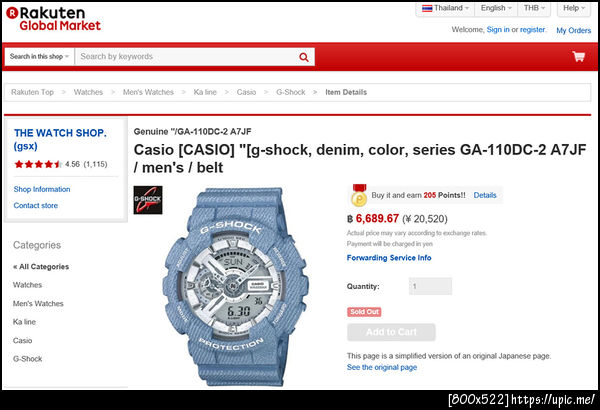This screenshot has height=410, width=600.
Task: Click the search by keywords field
Action: [188, 57]
